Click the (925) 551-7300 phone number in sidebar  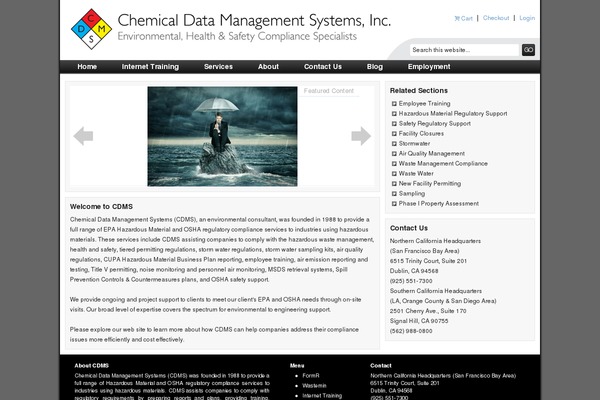(411, 281)
